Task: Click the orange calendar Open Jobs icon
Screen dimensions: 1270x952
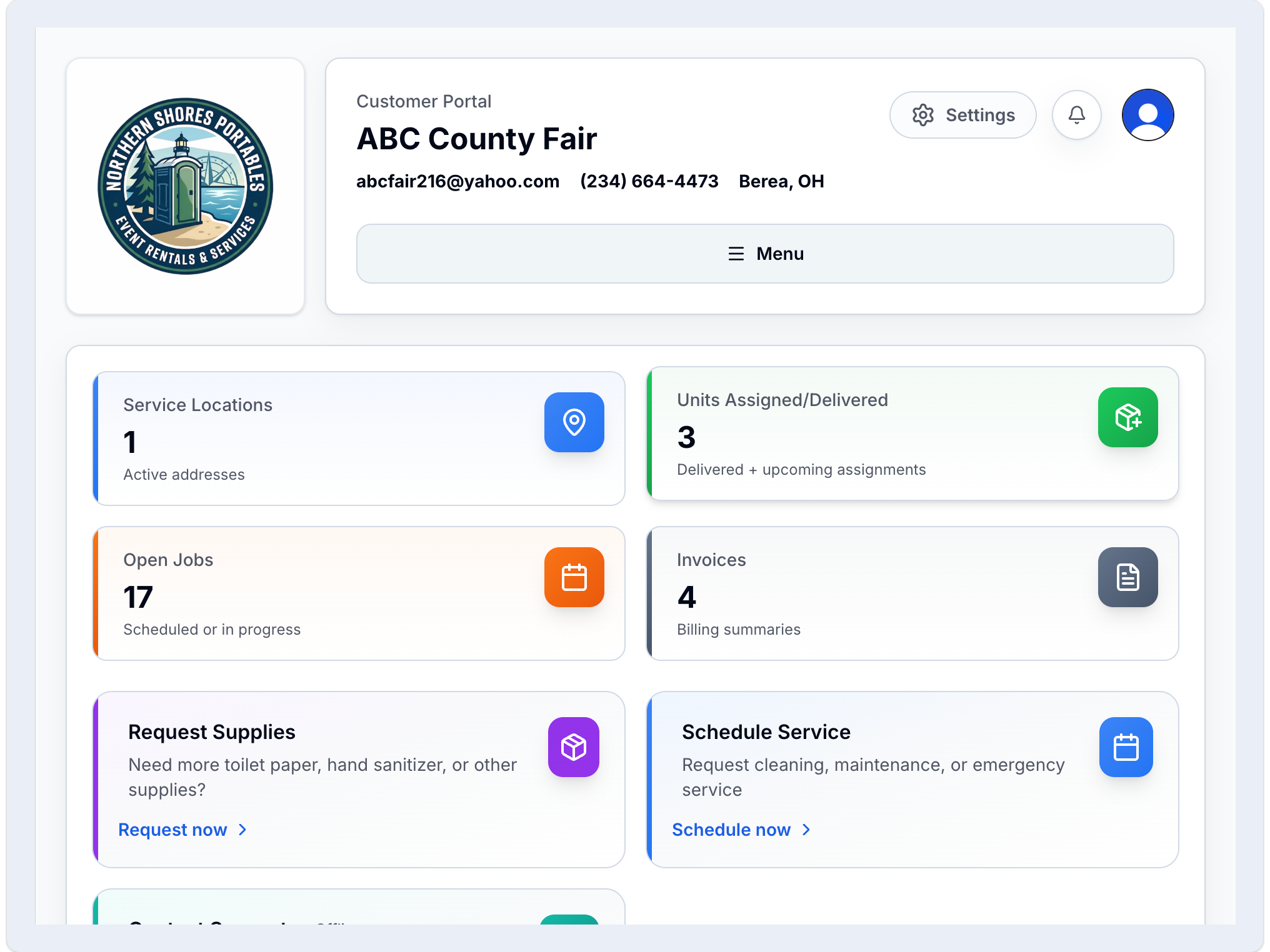Action: coord(574,577)
